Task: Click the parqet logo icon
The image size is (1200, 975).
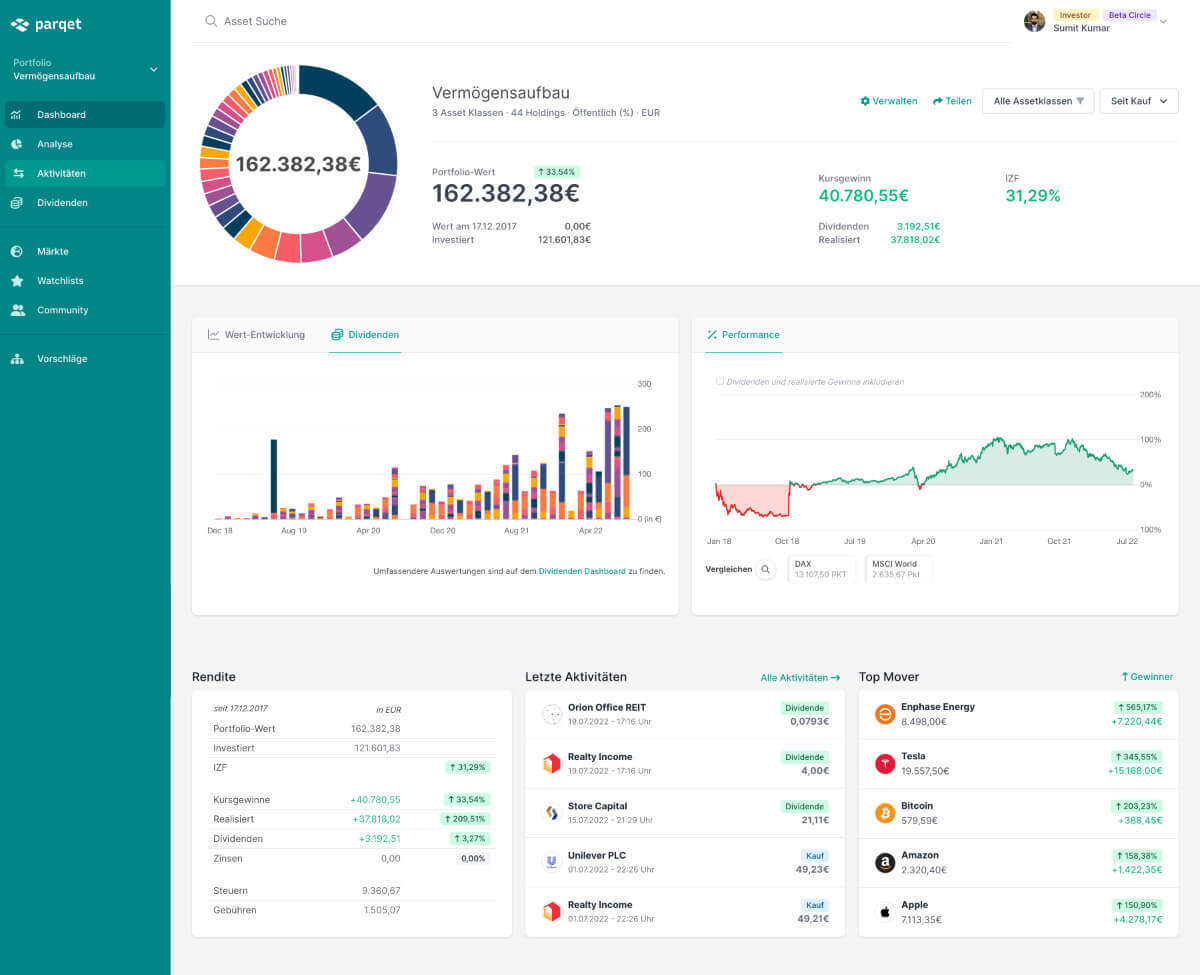Action: click(x=19, y=24)
